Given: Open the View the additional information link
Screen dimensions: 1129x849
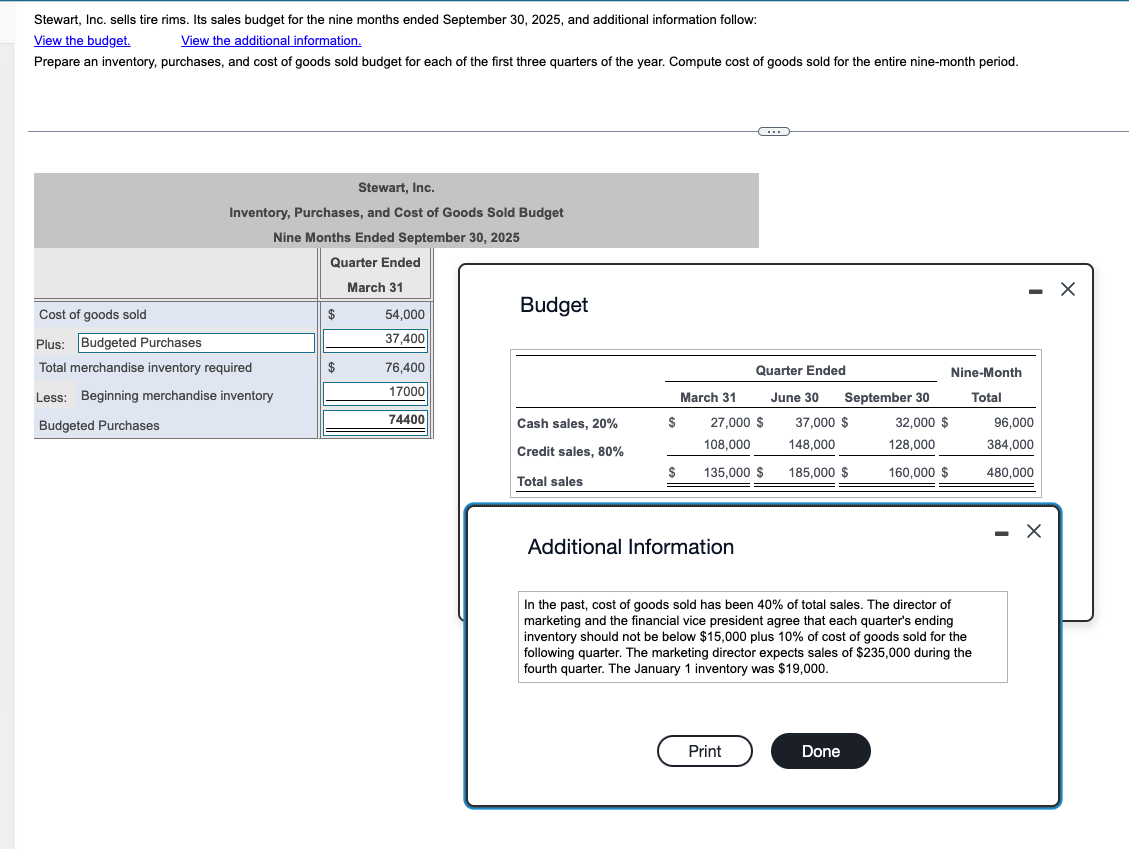Looking at the screenshot, I should point(270,40).
